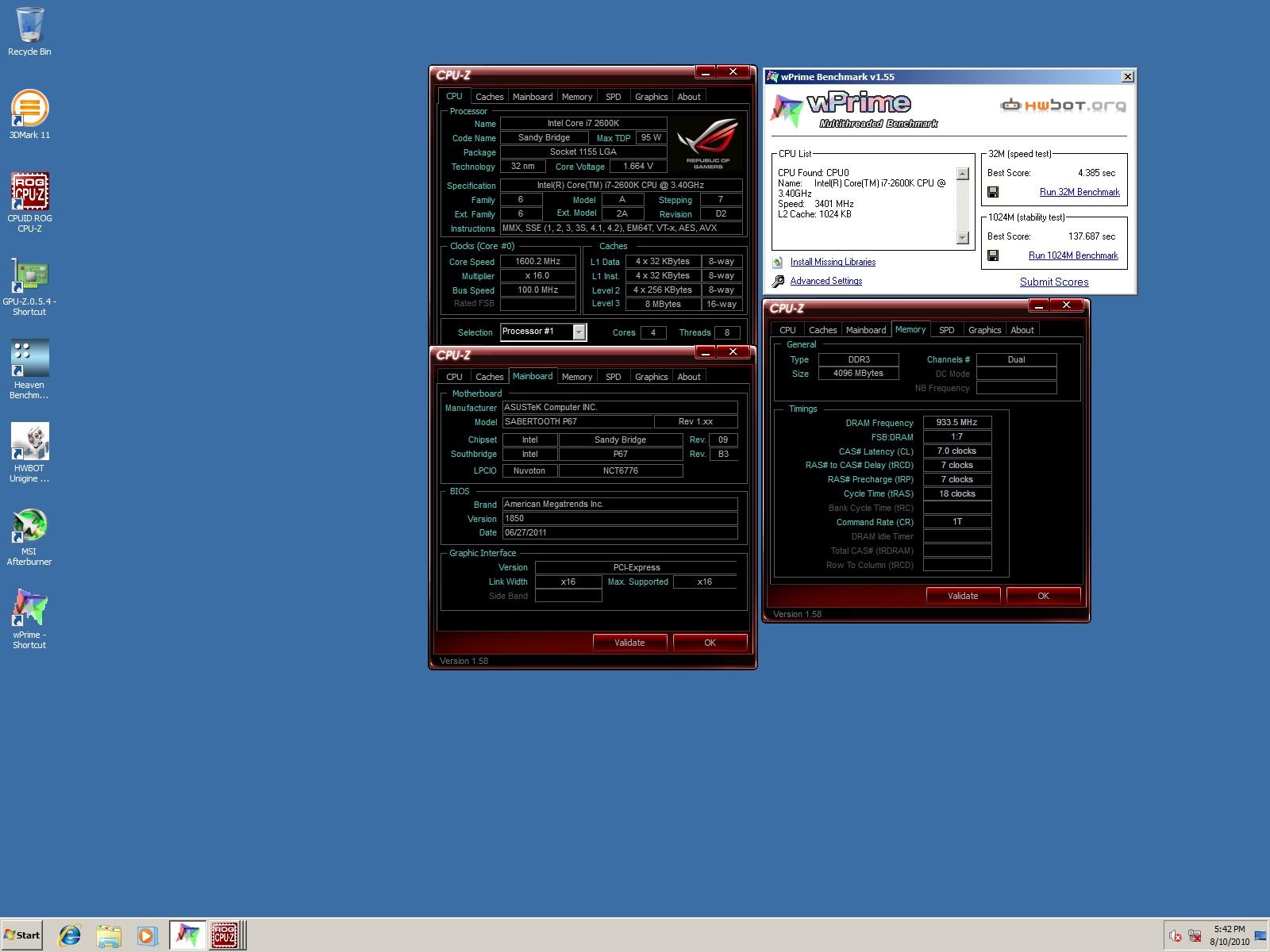This screenshot has height=952, width=1270.
Task: Click the Republic of Gamers logo
Action: tap(707, 144)
